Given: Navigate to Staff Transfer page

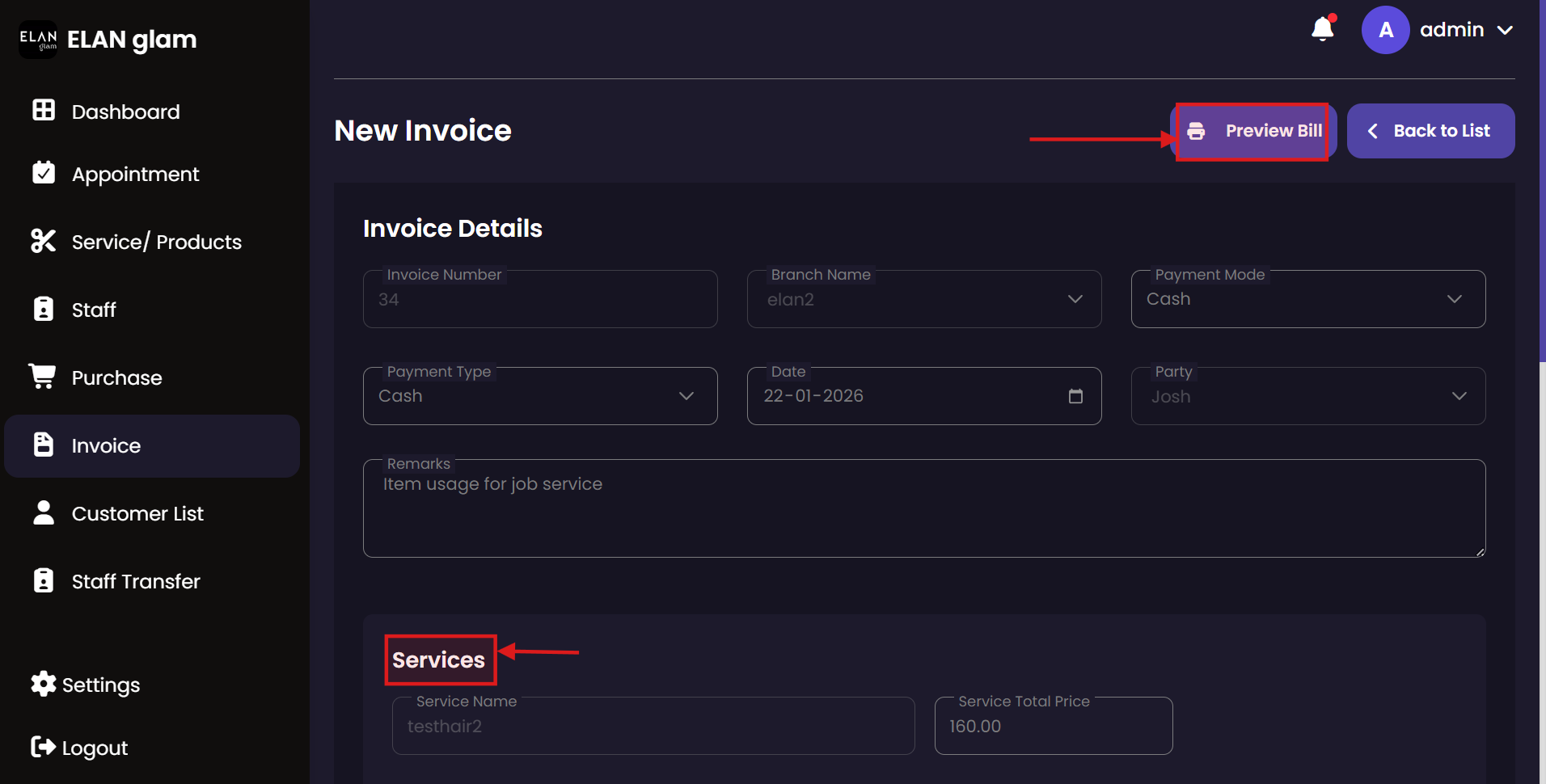Looking at the screenshot, I should (136, 582).
